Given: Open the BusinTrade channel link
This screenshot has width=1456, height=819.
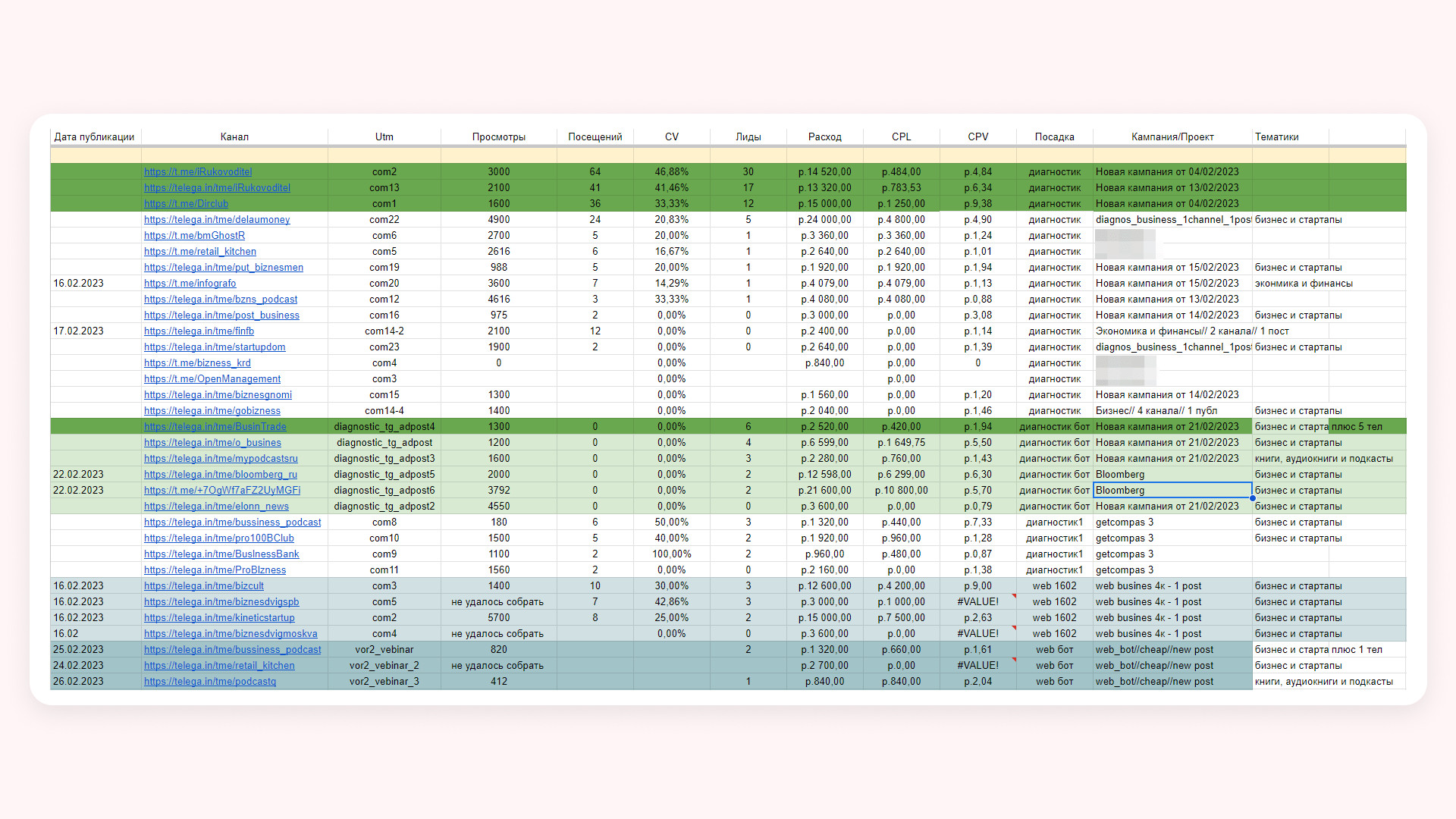Looking at the screenshot, I should (x=215, y=427).
